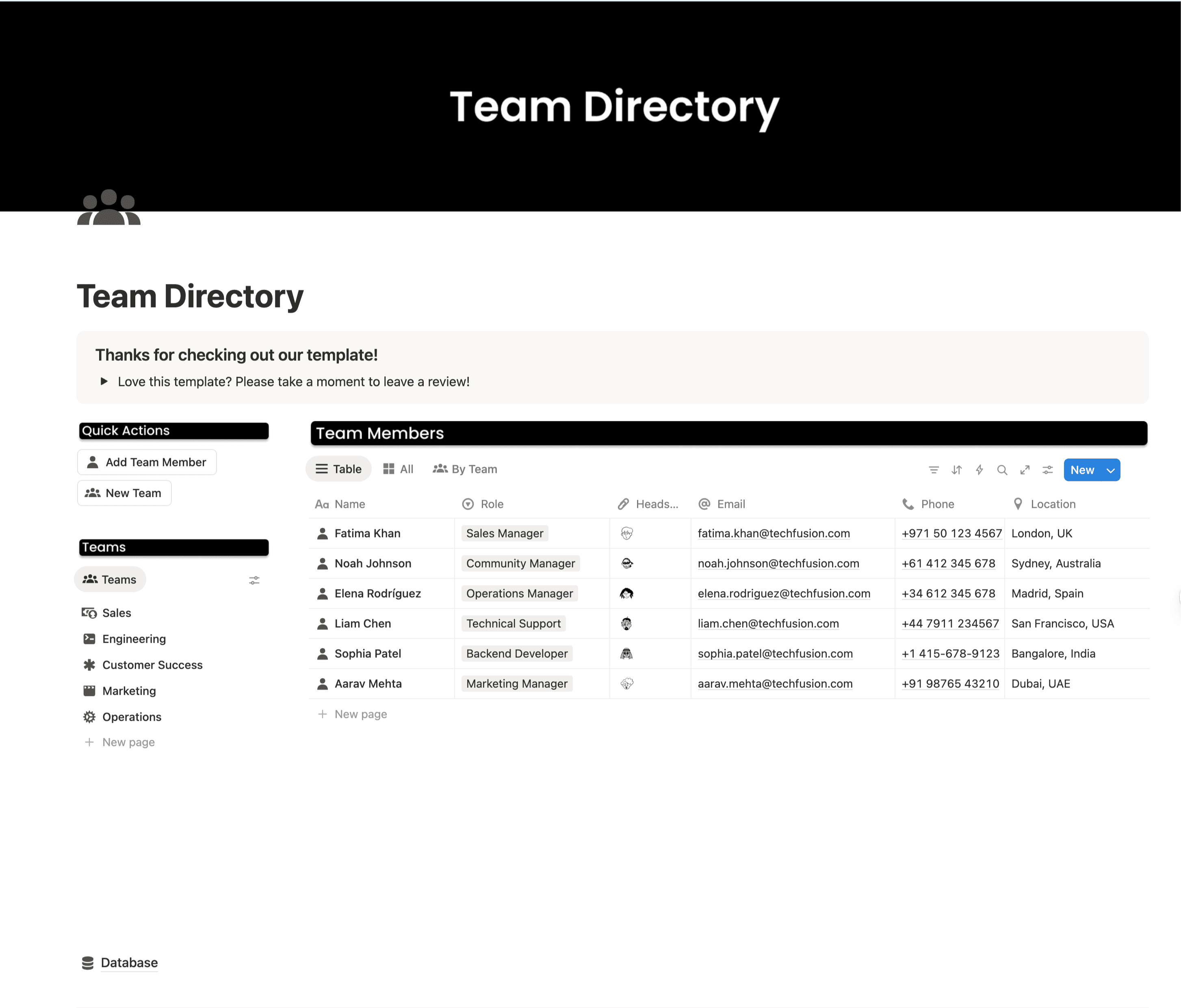Open the New button dropdown arrow
Screen dimensions: 1181x1008
(1110, 470)
